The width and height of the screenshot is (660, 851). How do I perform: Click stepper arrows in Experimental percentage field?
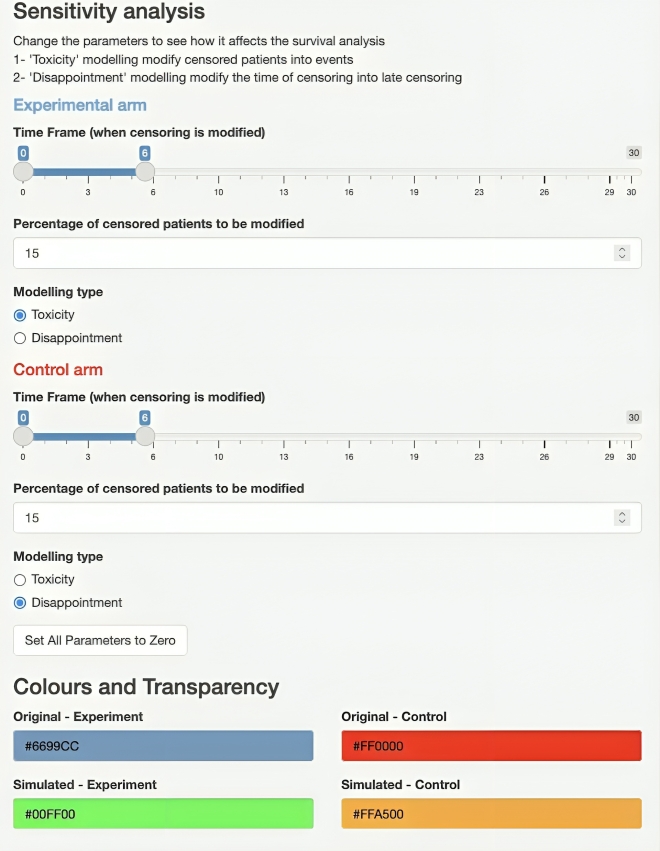coord(622,253)
